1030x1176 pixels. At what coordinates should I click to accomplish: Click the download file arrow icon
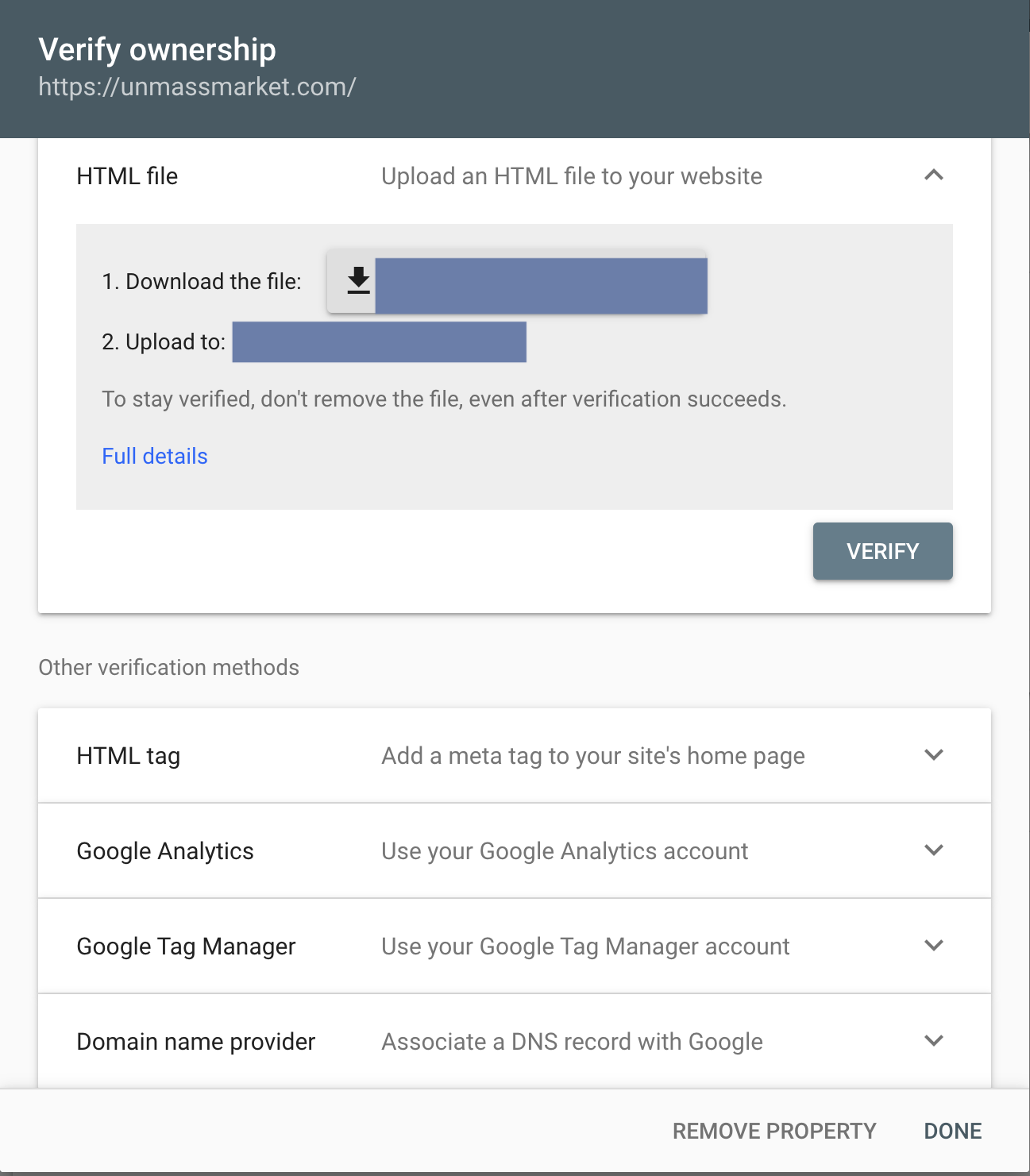tap(359, 281)
